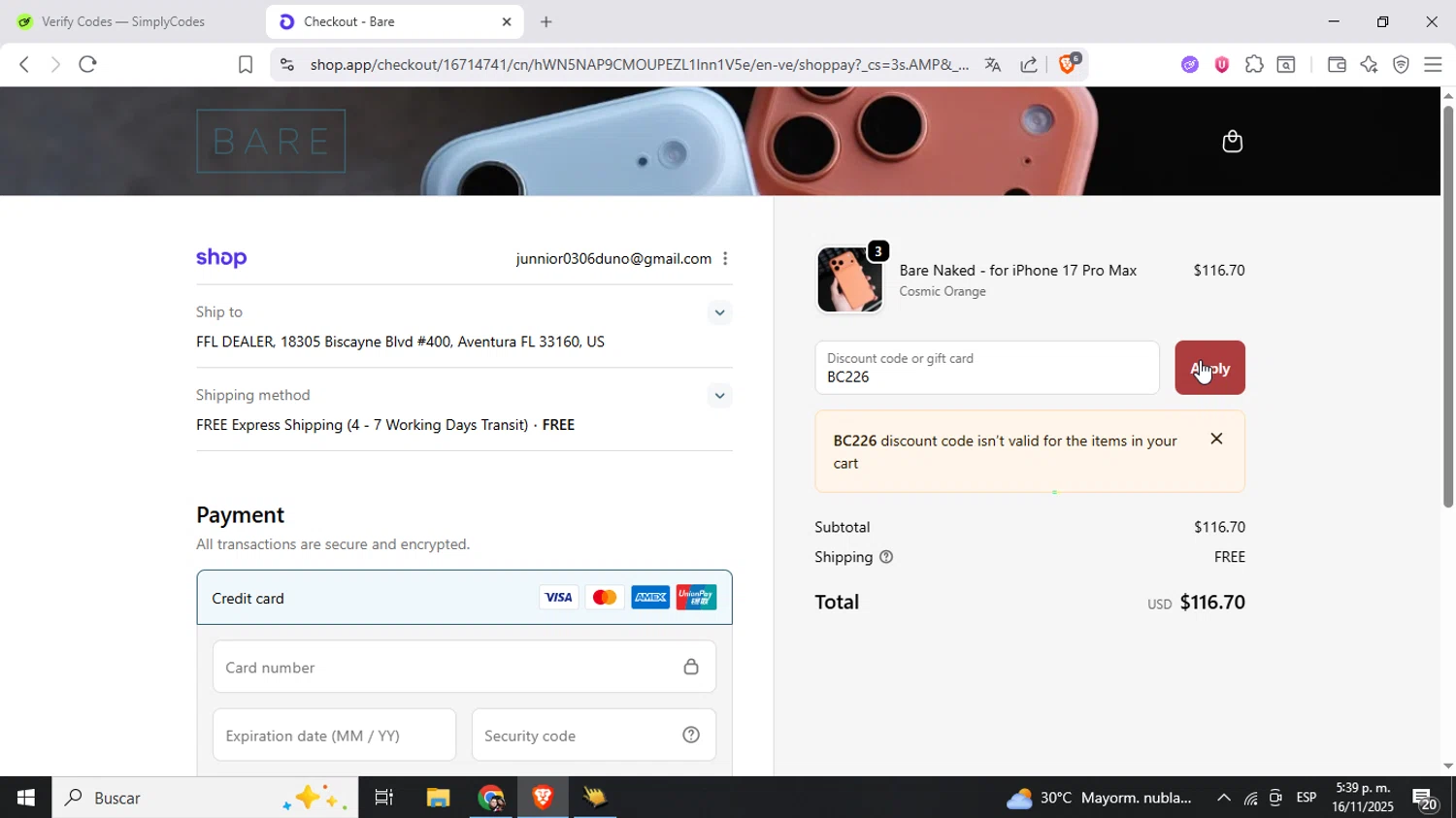The width and height of the screenshot is (1456, 818).
Task: Open the extensions puzzle icon
Action: pyautogui.click(x=1254, y=65)
